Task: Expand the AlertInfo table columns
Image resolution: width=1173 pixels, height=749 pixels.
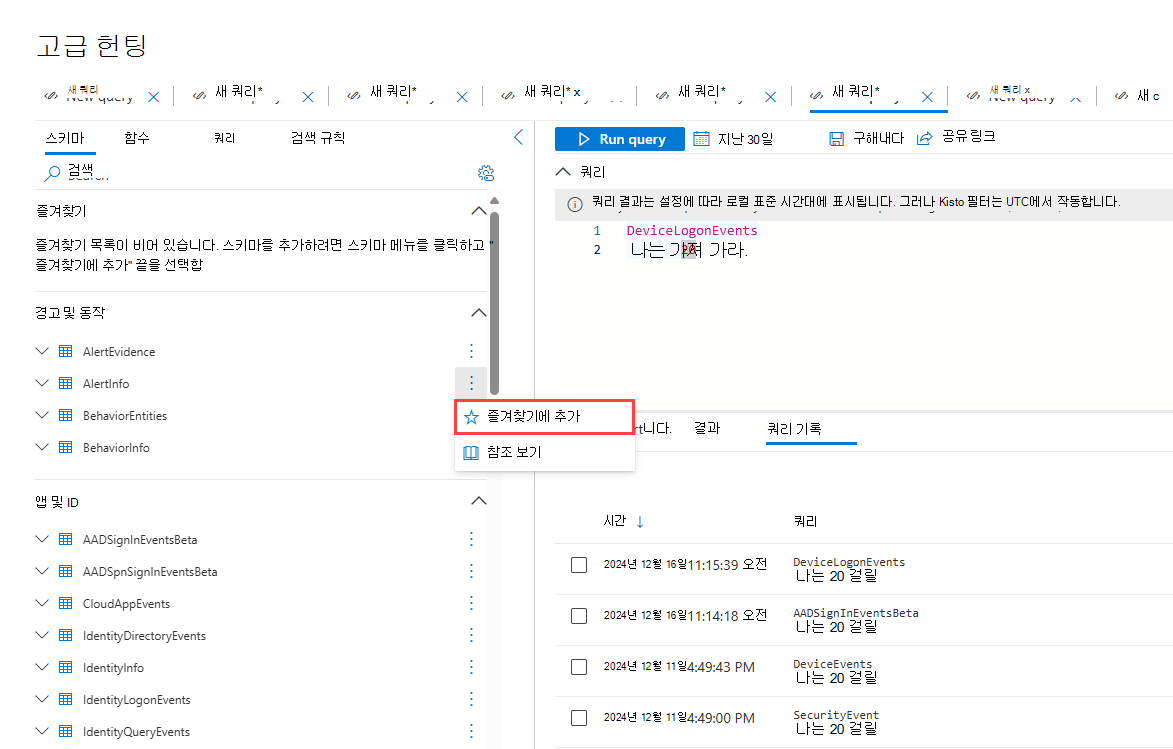Action: click(x=42, y=383)
